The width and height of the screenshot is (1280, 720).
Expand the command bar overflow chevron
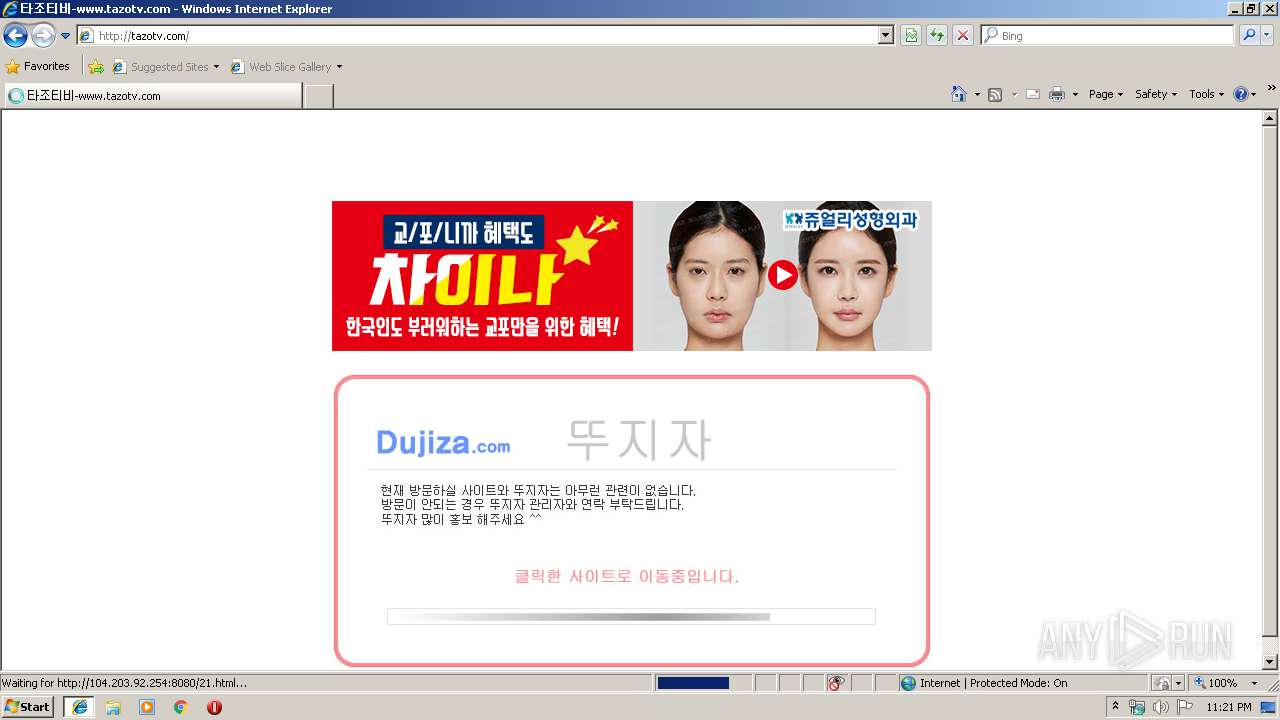1271,88
